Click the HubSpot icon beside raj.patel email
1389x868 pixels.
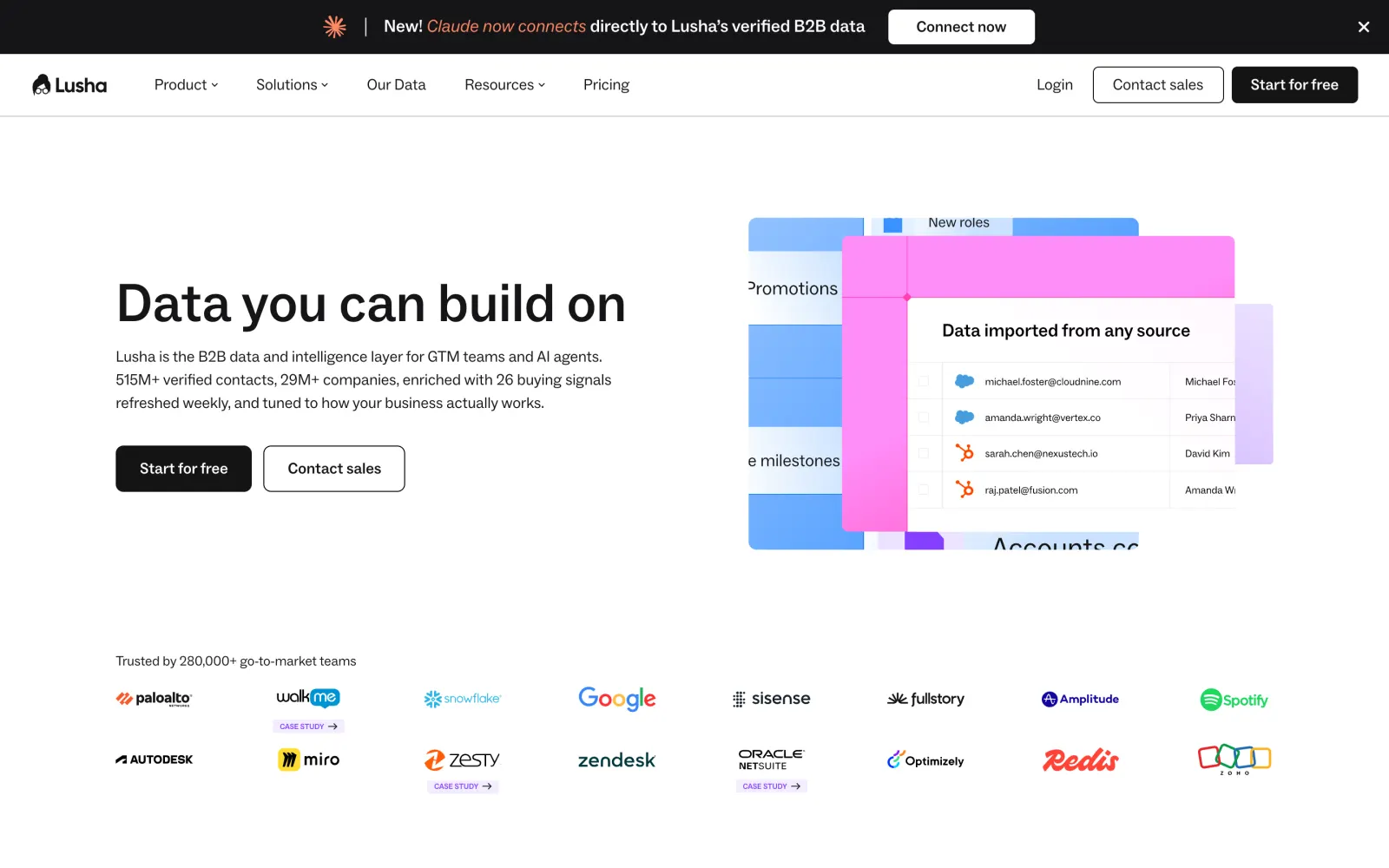[964, 490]
